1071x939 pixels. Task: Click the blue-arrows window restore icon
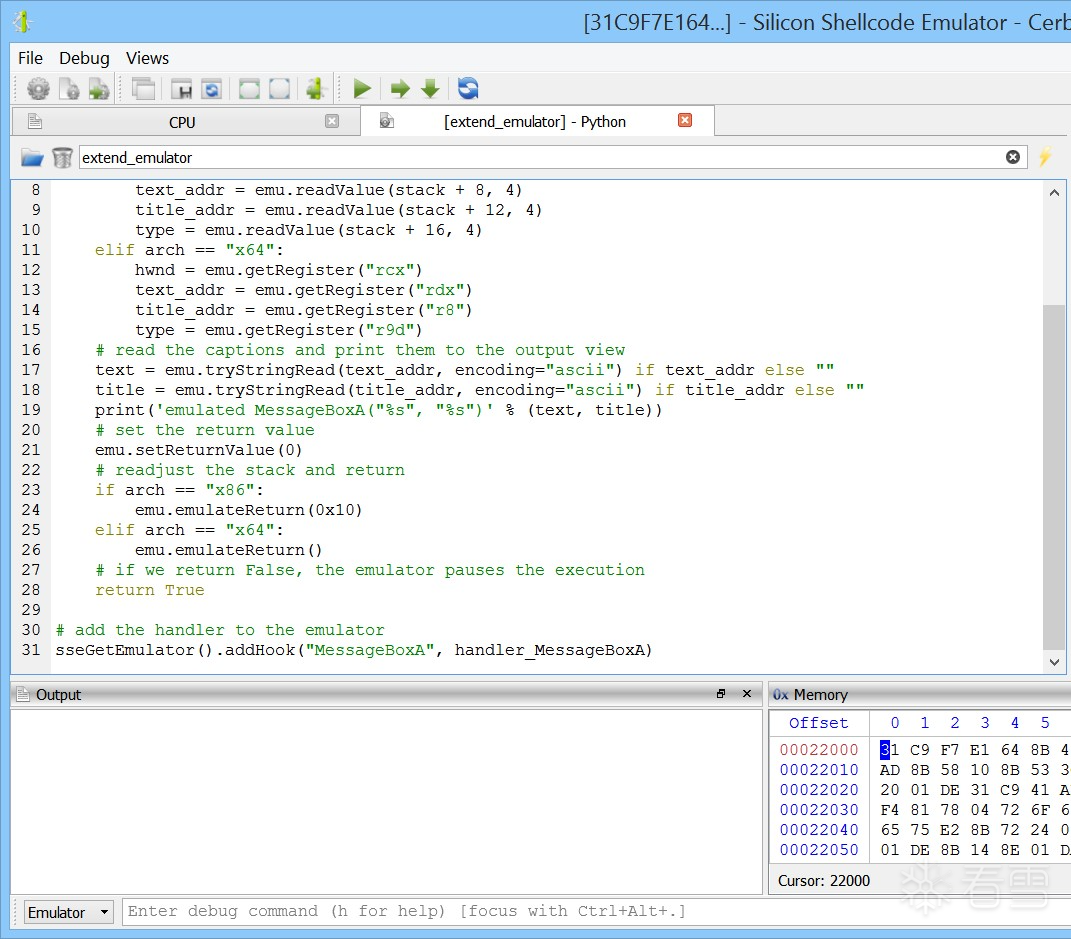click(x=212, y=89)
